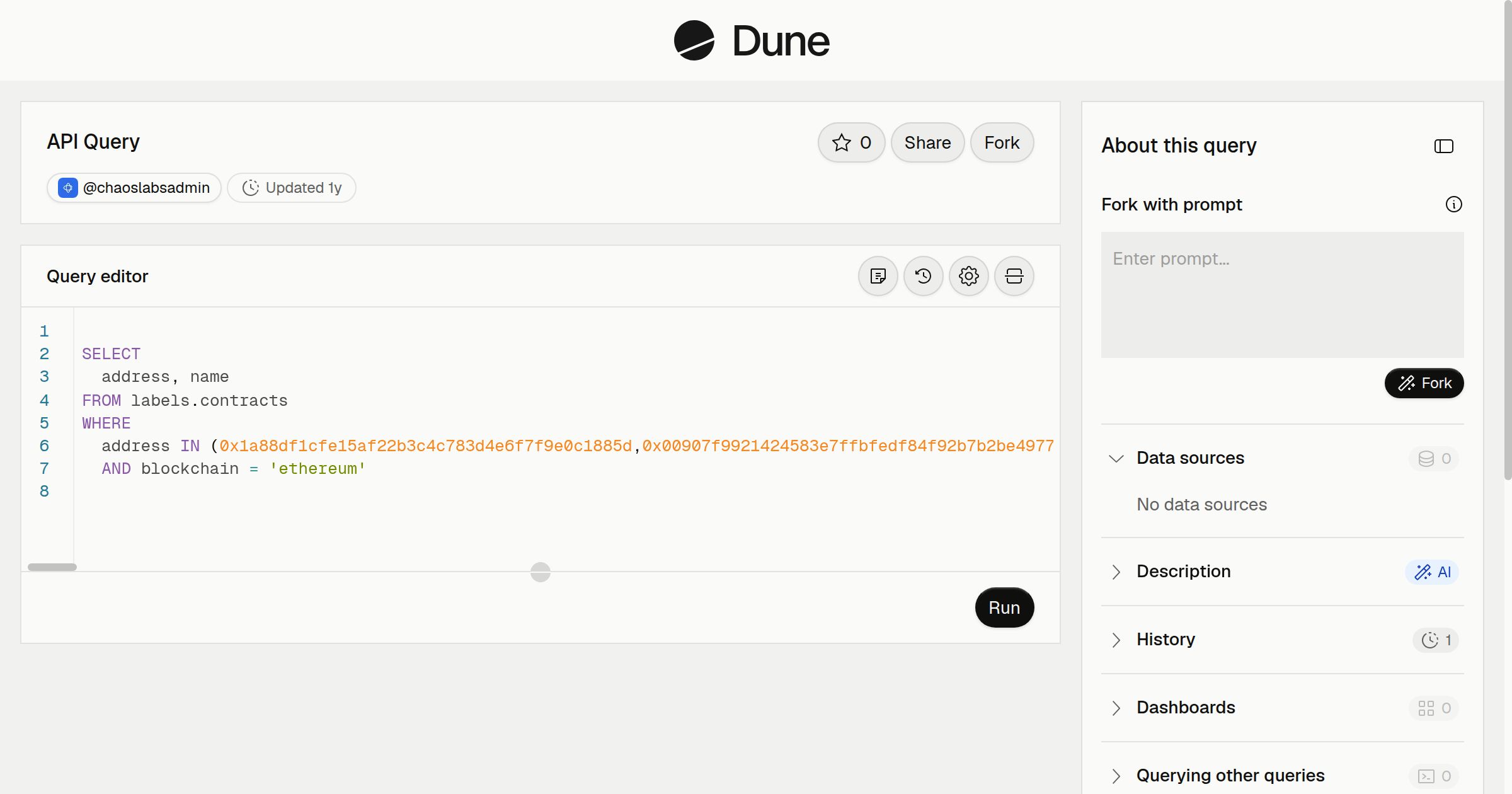Fork the query from header
This screenshot has height=794, width=1512.
pyautogui.click(x=1002, y=142)
